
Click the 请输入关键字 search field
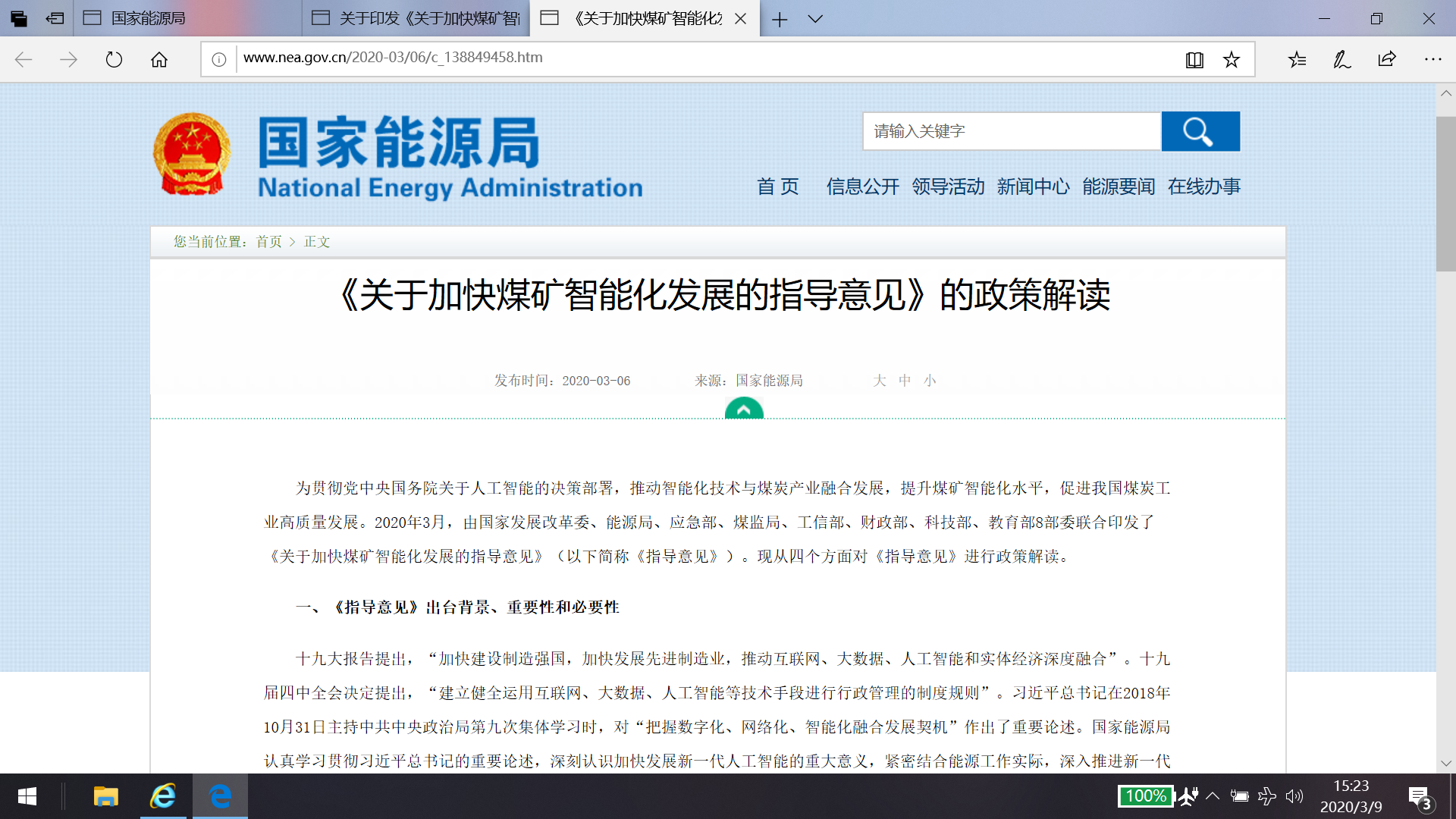tap(1011, 131)
